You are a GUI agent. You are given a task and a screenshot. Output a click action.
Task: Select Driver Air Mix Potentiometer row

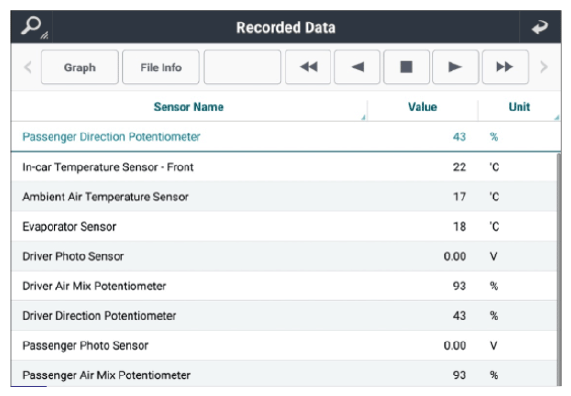[x=284, y=286]
